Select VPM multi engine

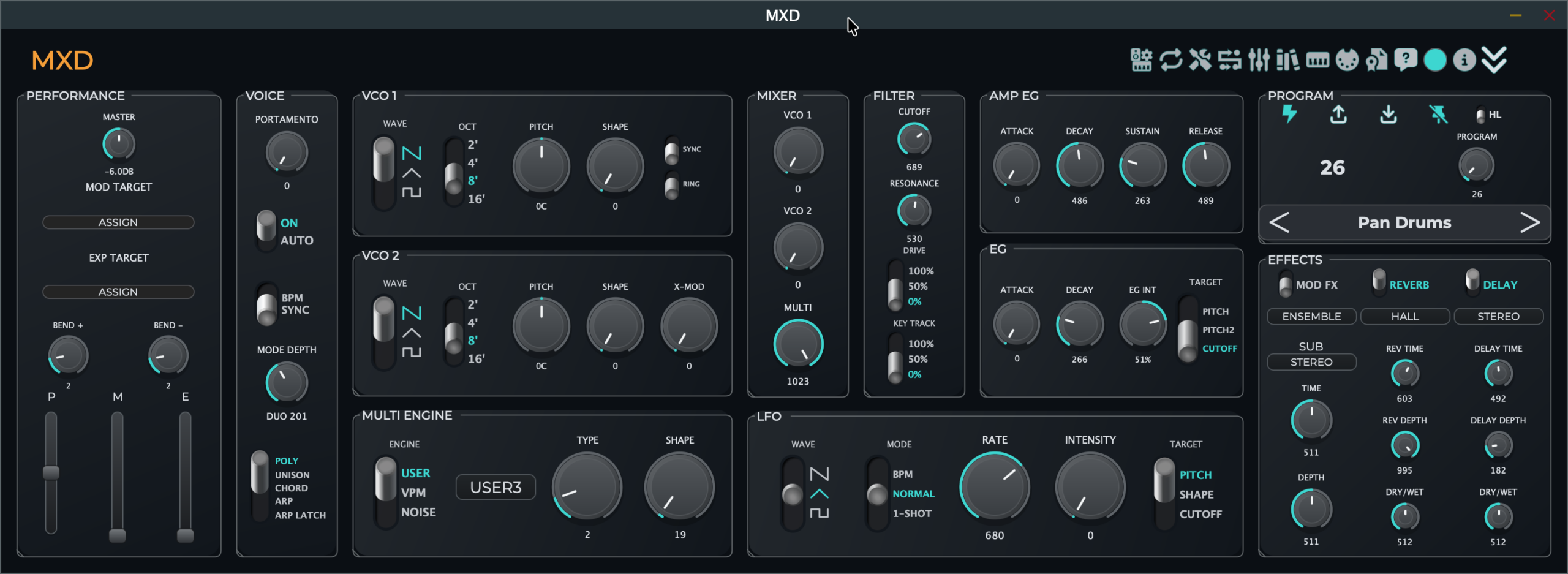click(x=413, y=493)
